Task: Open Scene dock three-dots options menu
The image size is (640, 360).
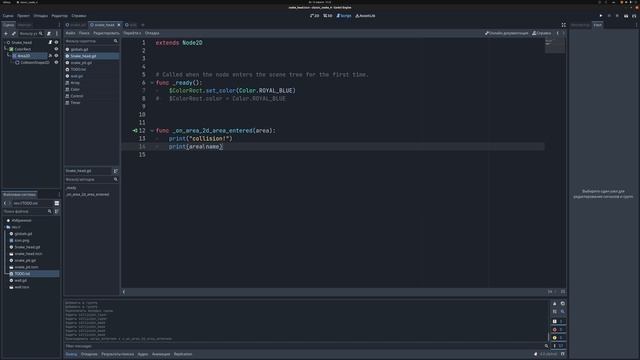Action: click(x=57, y=33)
